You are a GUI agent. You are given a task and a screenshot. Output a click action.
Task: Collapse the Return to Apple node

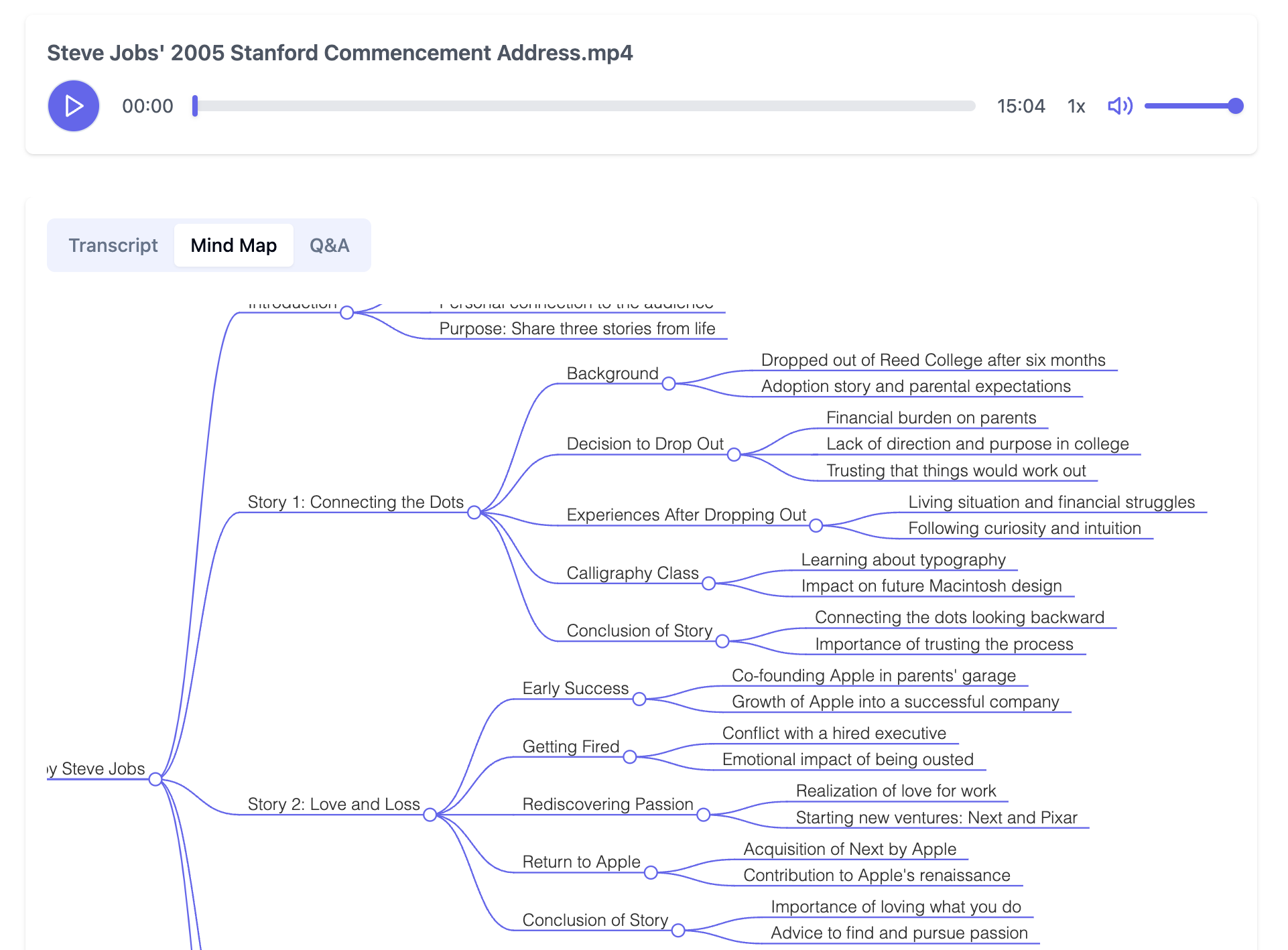coord(651,873)
